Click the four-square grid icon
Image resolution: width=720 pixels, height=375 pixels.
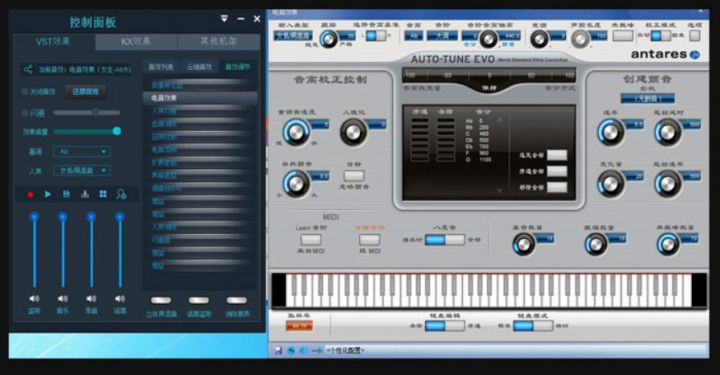(x=103, y=194)
